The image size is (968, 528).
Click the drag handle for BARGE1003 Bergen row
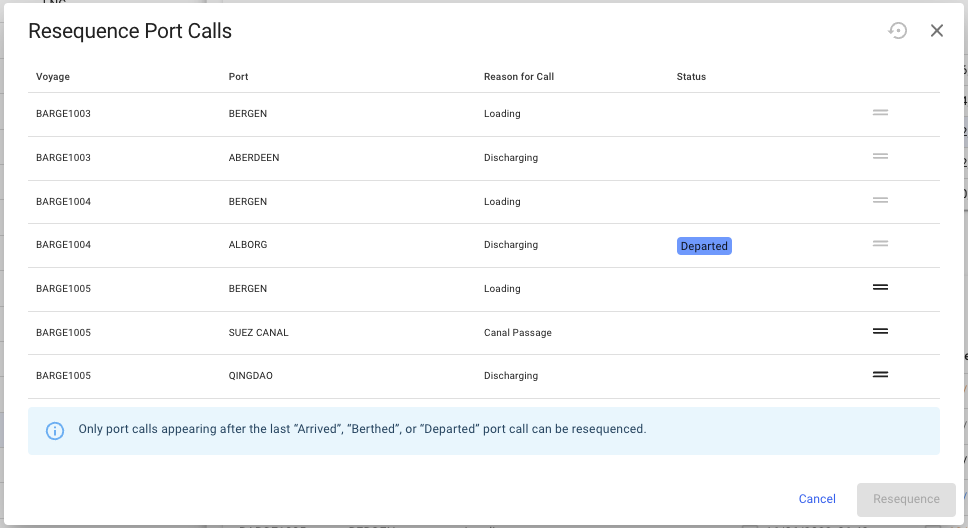tap(880, 113)
